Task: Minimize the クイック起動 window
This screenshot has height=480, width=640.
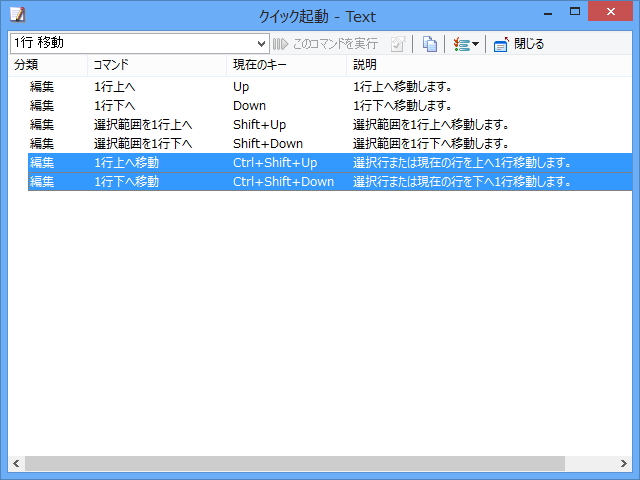Action: 548,12
